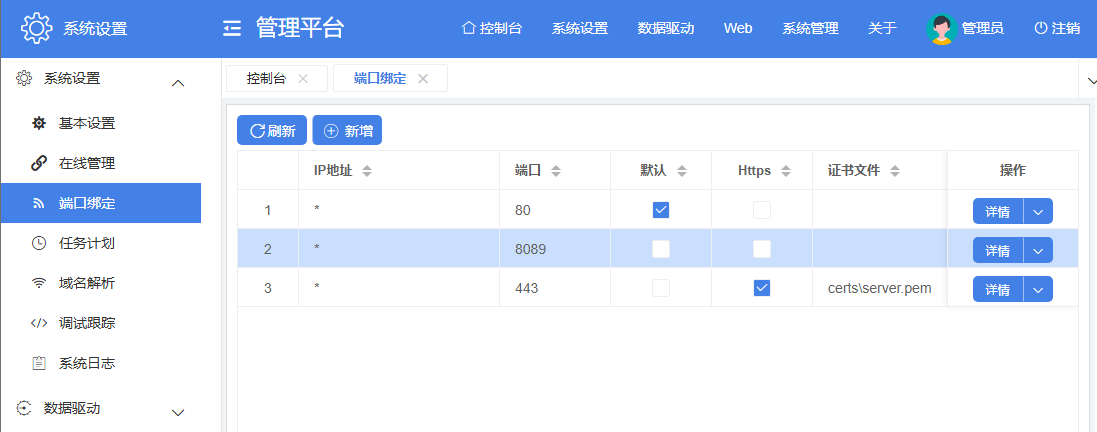Image resolution: width=1097 pixels, height=432 pixels.
Task: Uncheck Https checkbox for port 443
Action: [x=762, y=288]
